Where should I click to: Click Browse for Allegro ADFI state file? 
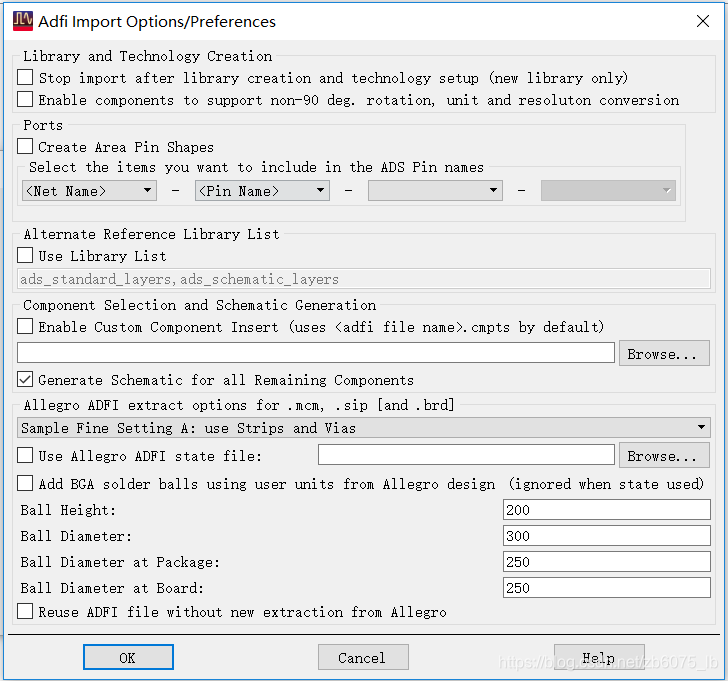click(664, 456)
